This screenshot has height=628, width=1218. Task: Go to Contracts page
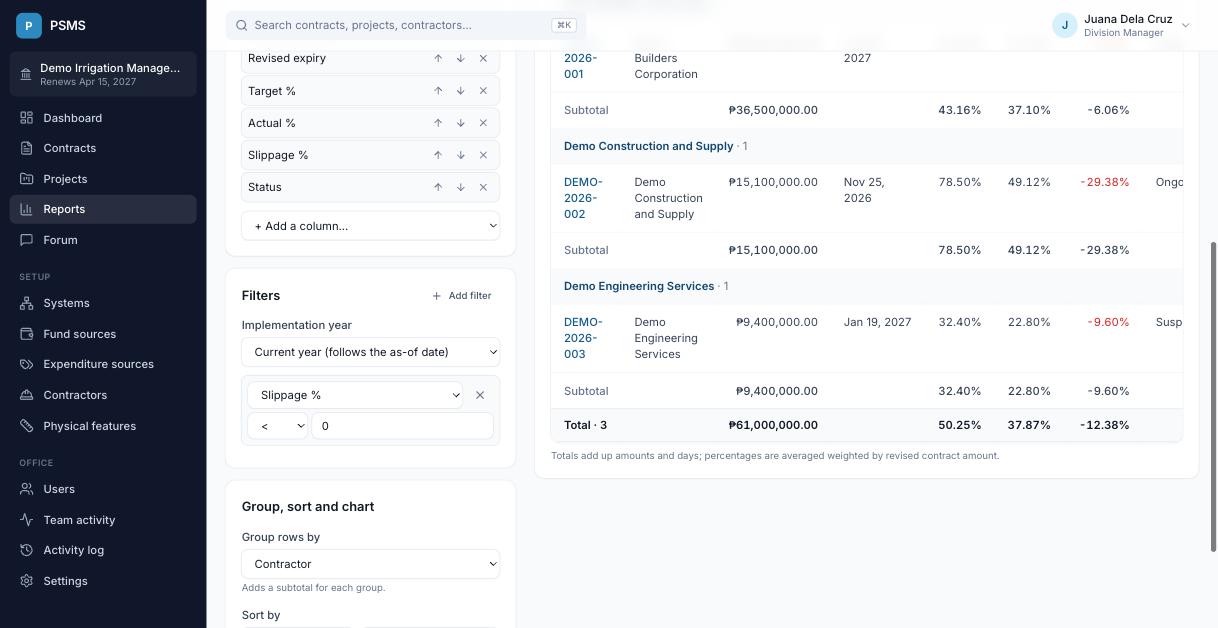point(103,148)
